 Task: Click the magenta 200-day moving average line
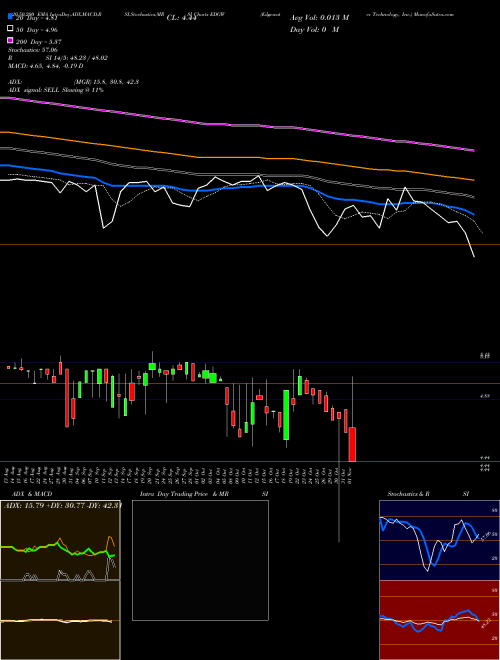click(x=237, y=125)
